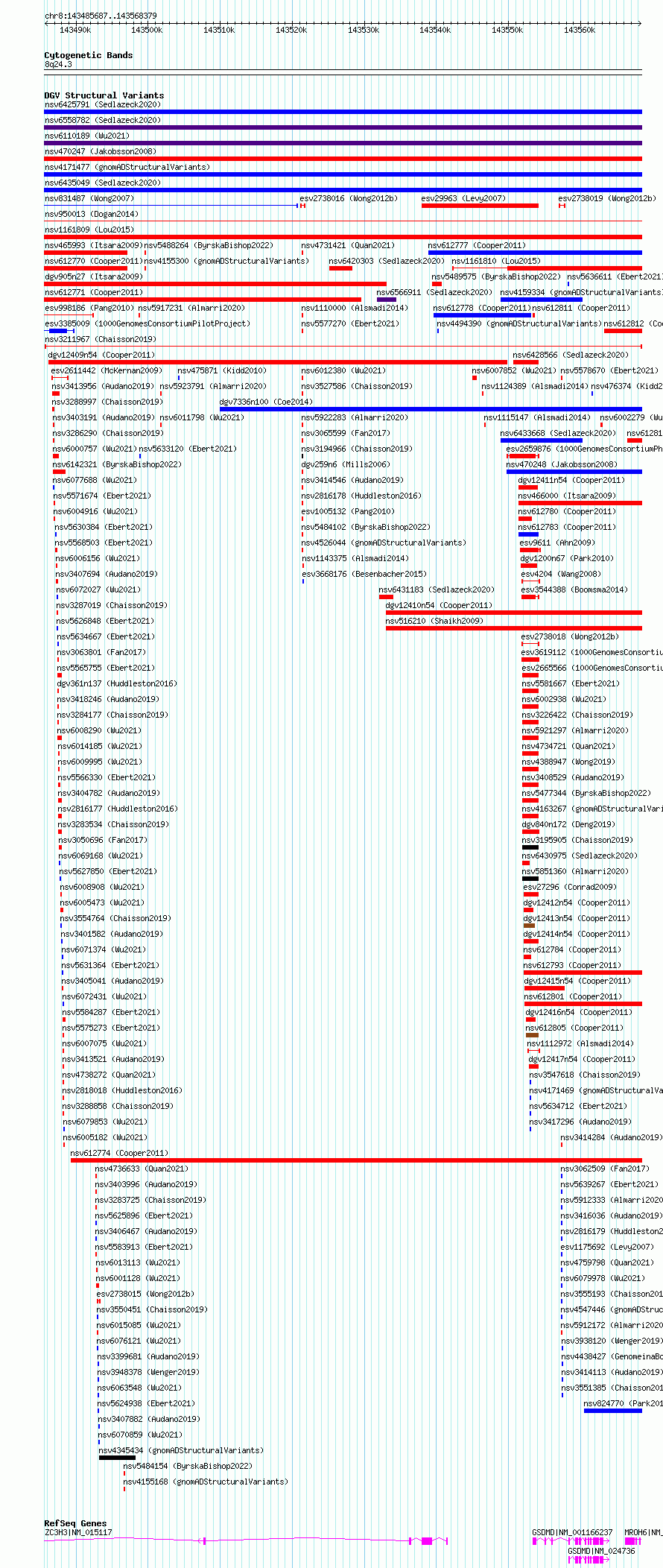Open the GSDMD|NM_024736 gene label

pyautogui.click(x=602, y=1551)
